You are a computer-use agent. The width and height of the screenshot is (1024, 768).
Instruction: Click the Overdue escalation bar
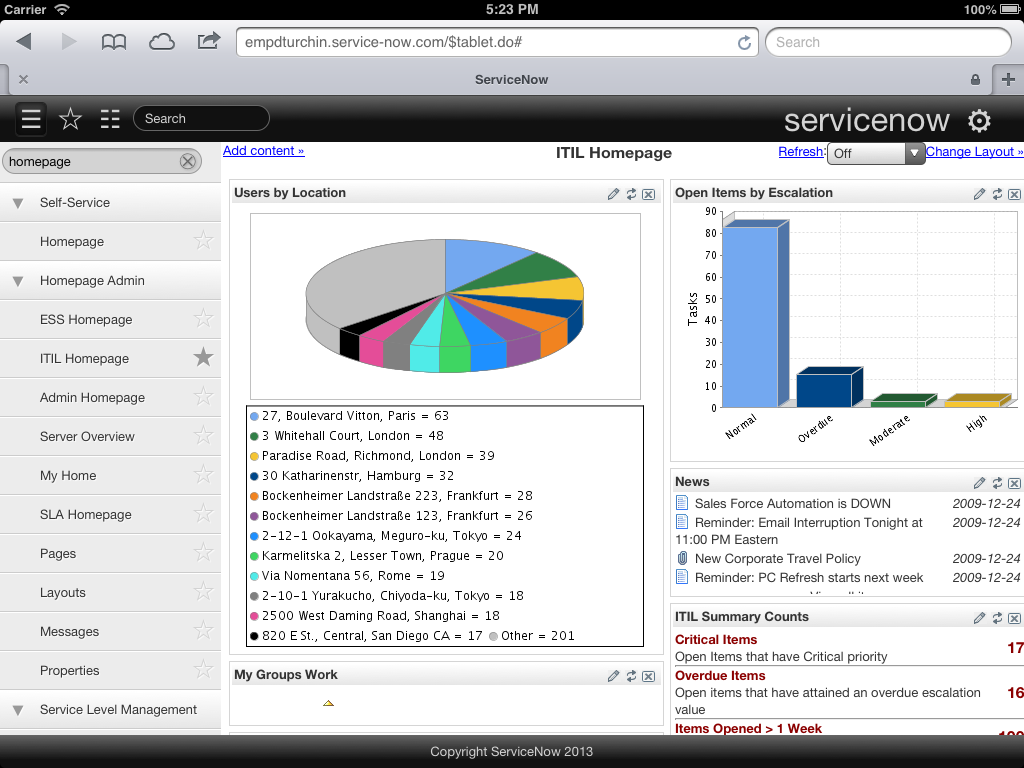click(829, 388)
